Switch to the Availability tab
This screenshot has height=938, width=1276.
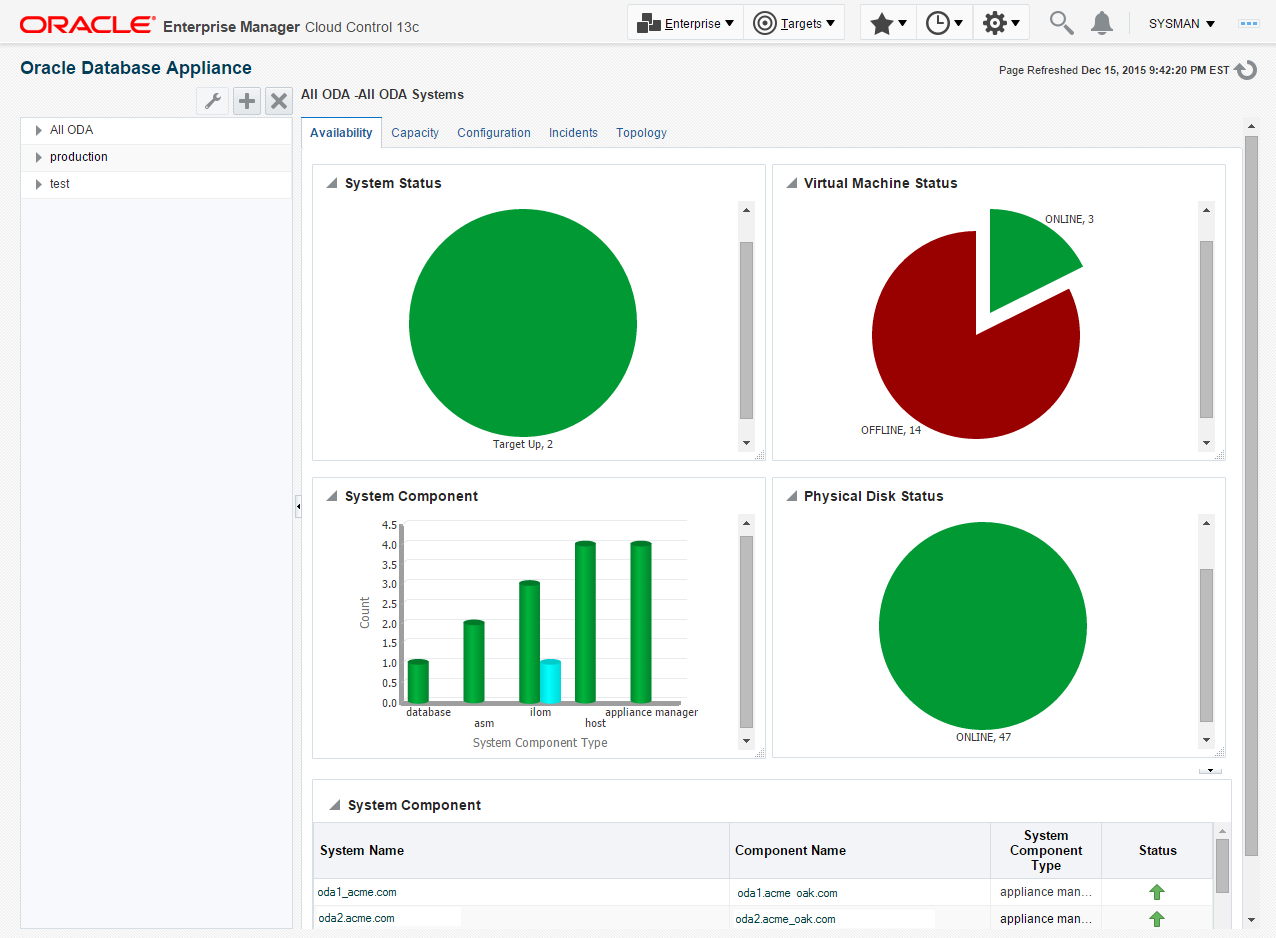pyautogui.click(x=341, y=132)
